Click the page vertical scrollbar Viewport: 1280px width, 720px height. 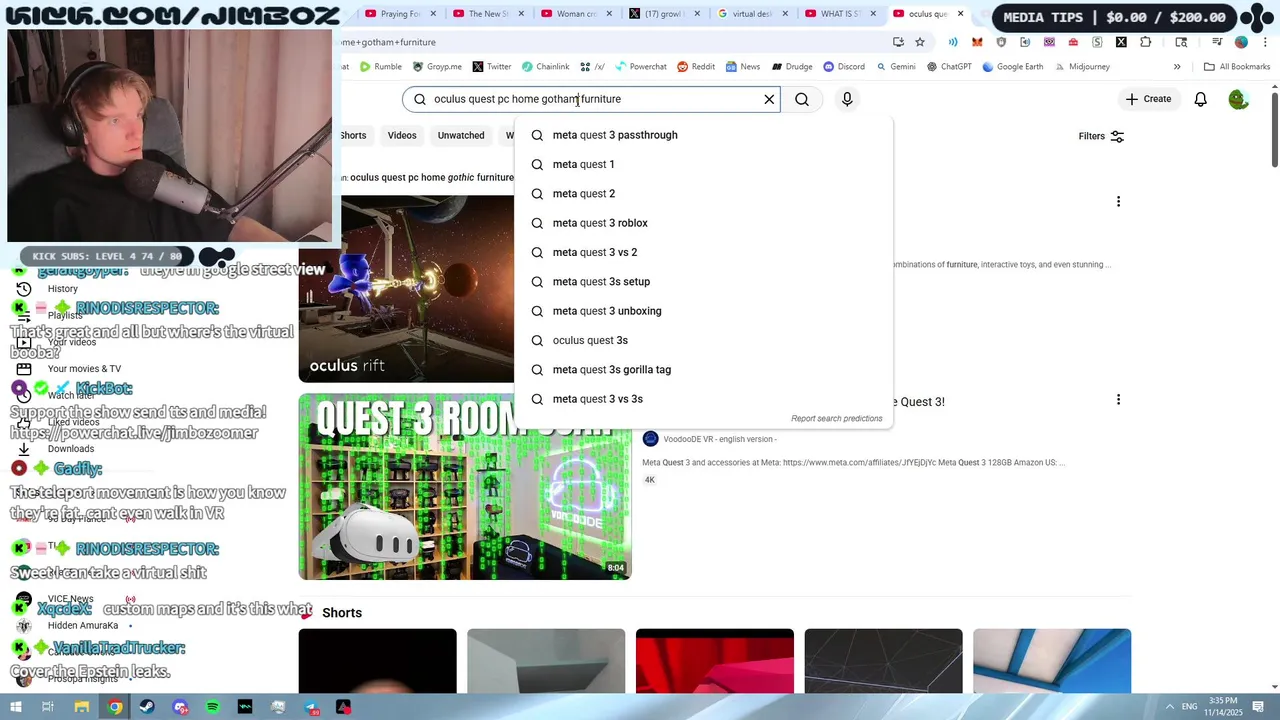tap(1274, 130)
